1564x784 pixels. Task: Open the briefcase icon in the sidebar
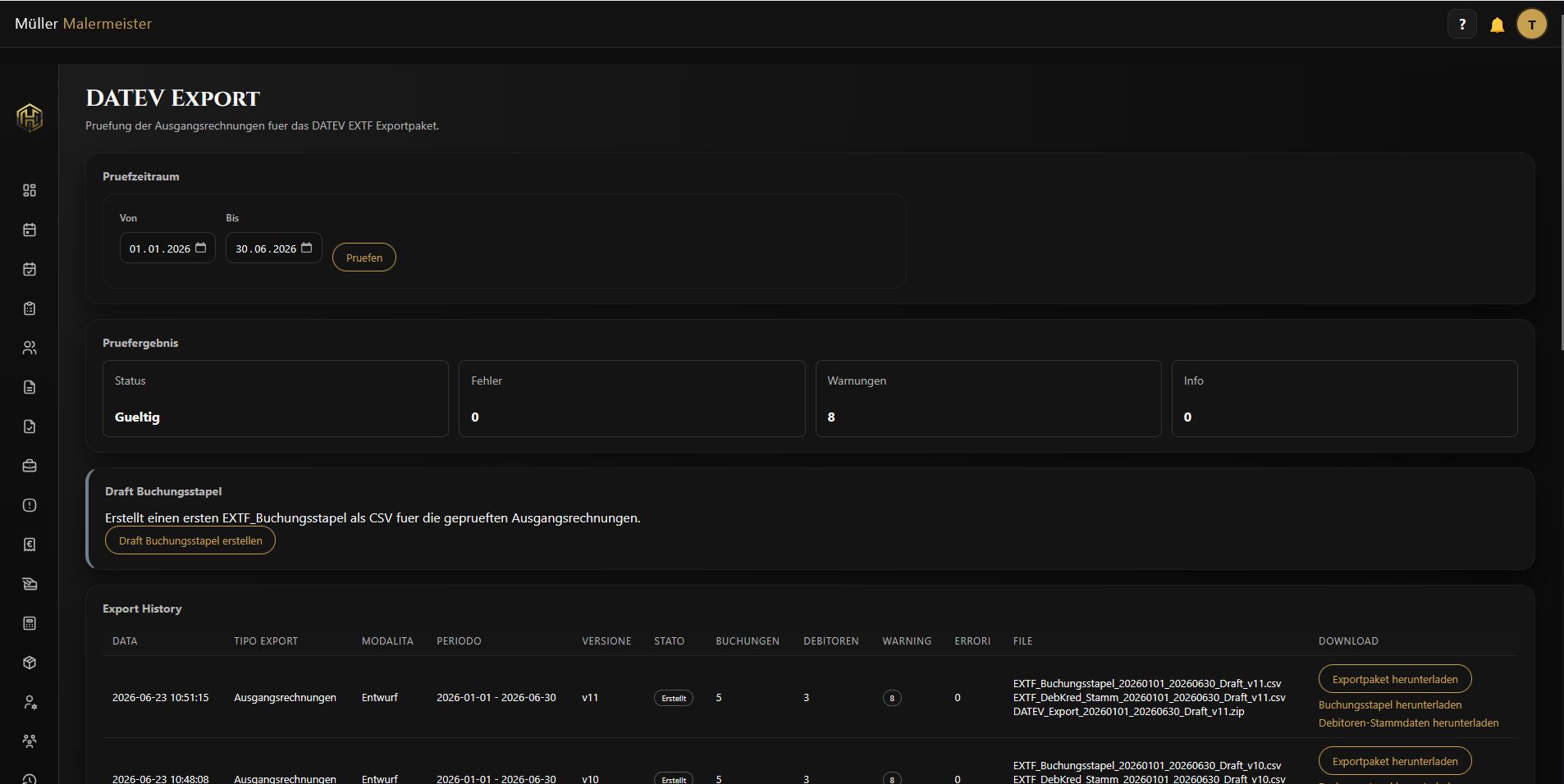point(30,466)
